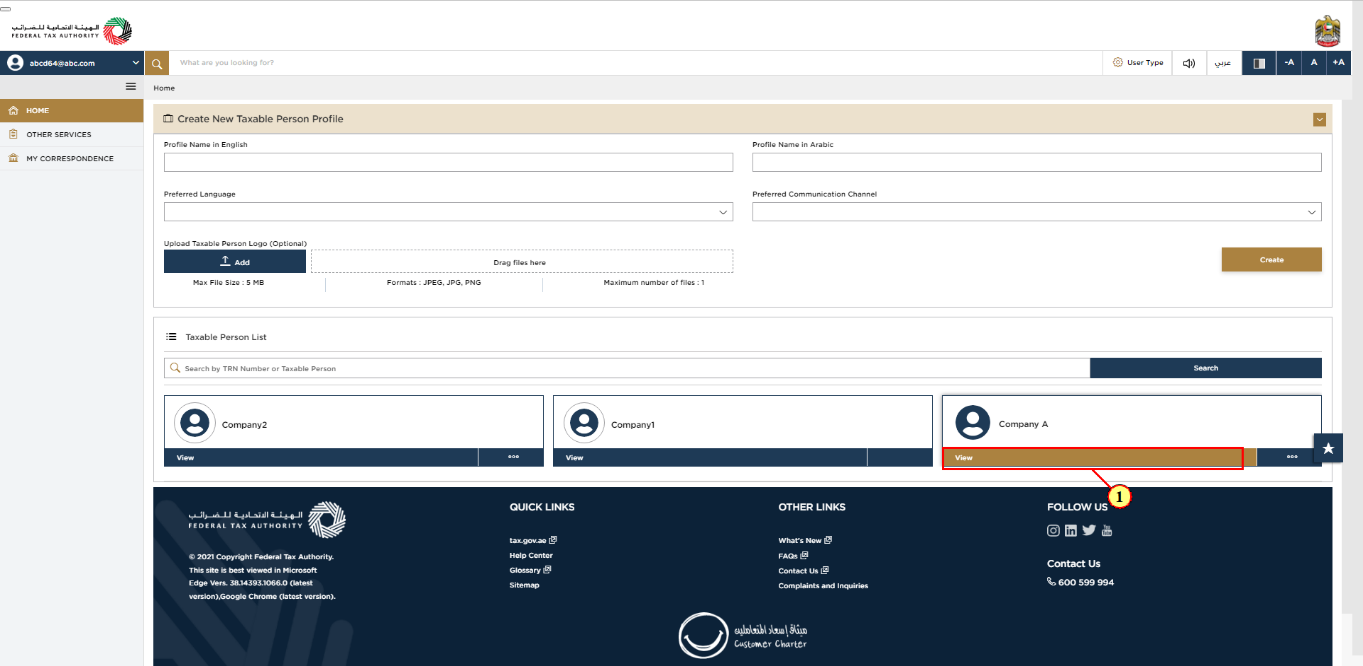This screenshot has width=1363, height=666.
Task: Open the Glossary link
Action: click(530, 570)
